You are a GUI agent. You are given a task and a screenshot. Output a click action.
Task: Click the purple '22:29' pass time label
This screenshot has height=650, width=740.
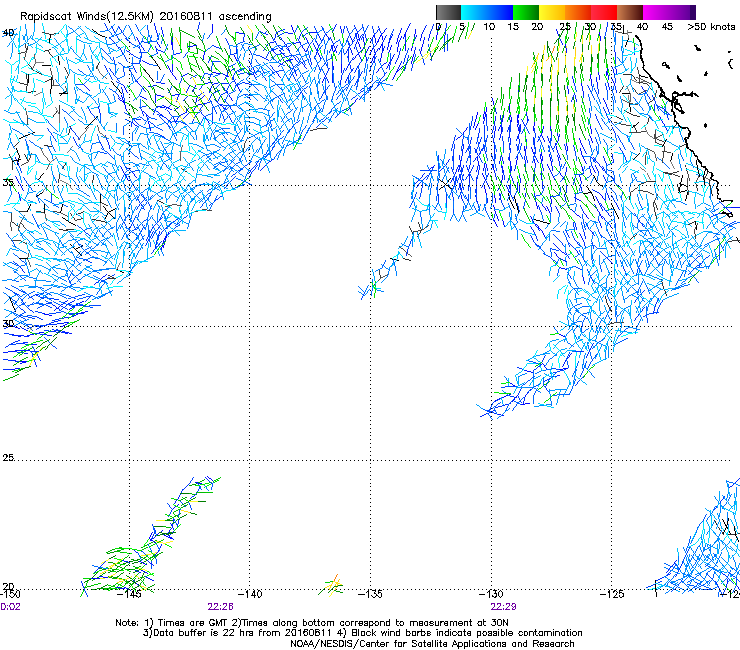pos(503,607)
